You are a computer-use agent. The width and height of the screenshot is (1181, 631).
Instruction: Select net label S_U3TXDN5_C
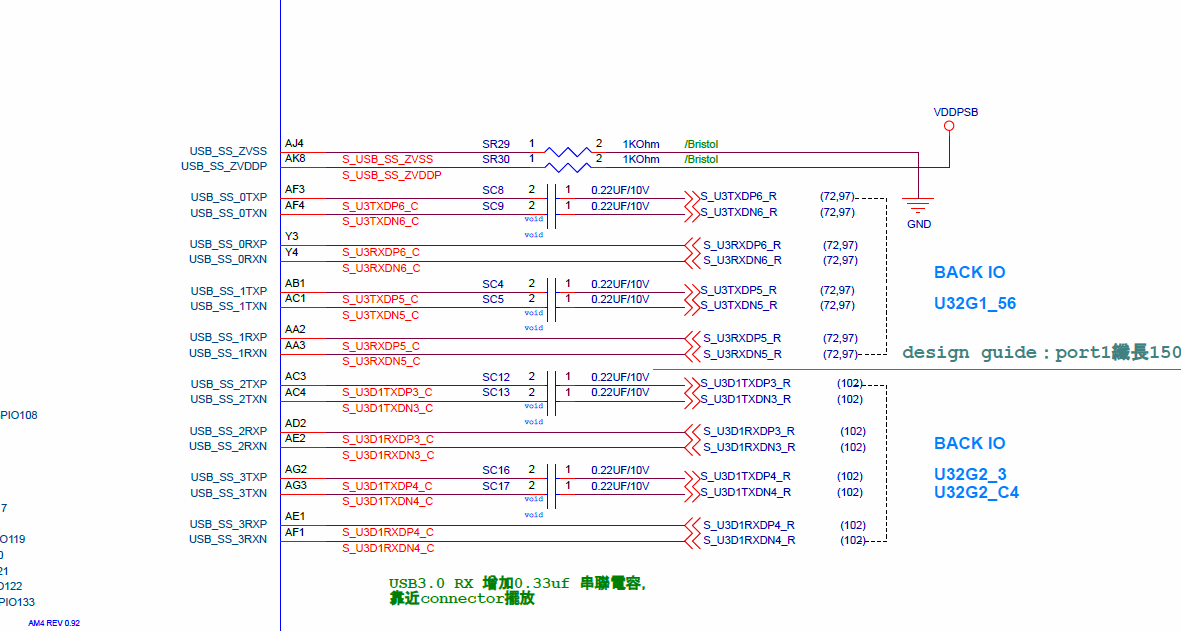tap(380, 316)
